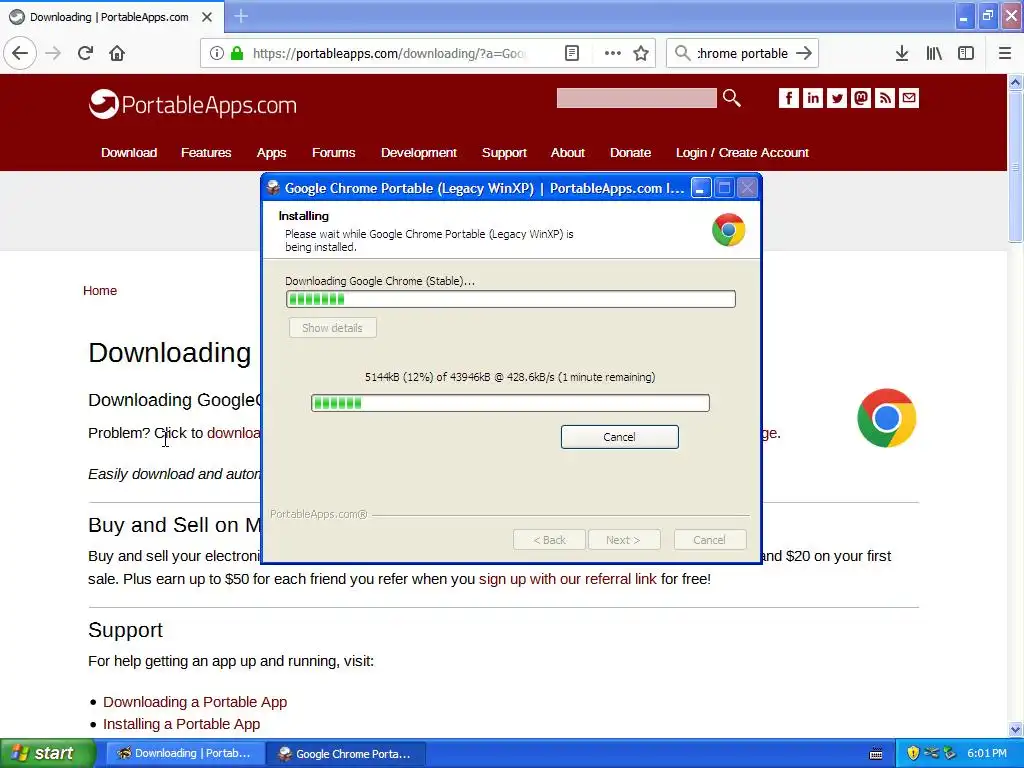Click the disabled Next button in installer
This screenshot has height=768, width=1024.
coord(624,540)
